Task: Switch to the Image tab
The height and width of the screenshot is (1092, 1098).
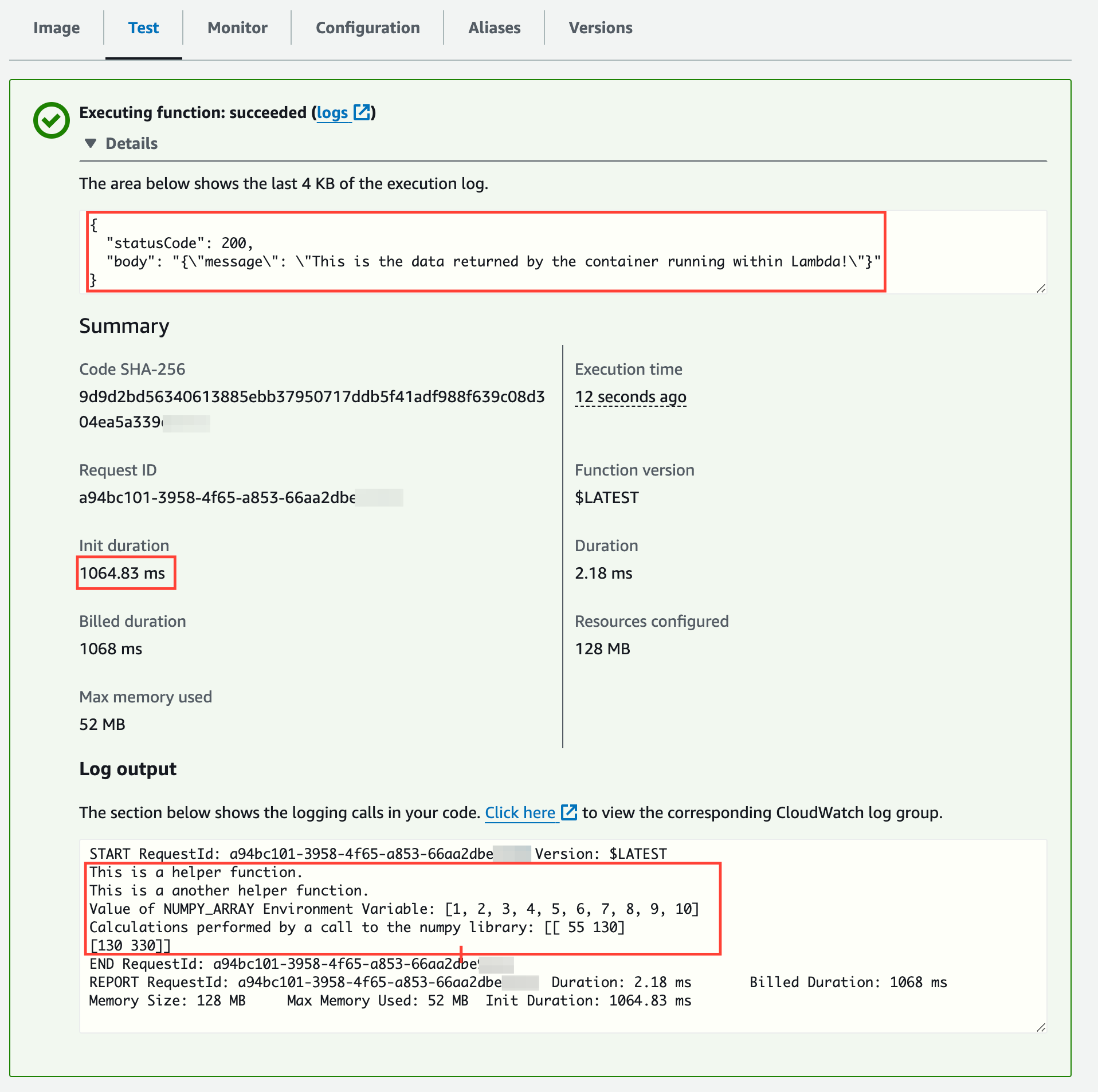Action: click(56, 28)
